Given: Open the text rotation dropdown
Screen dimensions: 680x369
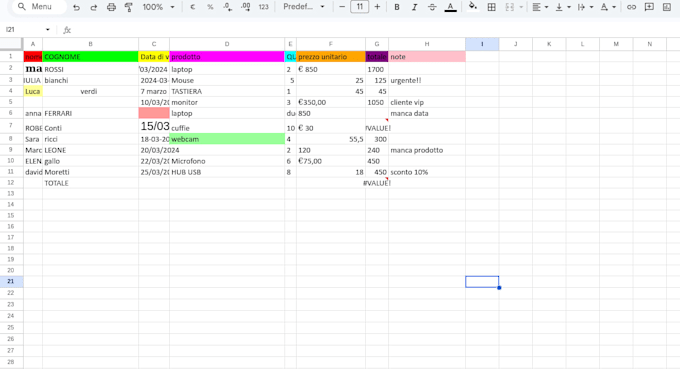Looking at the screenshot, I should (x=608, y=7).
